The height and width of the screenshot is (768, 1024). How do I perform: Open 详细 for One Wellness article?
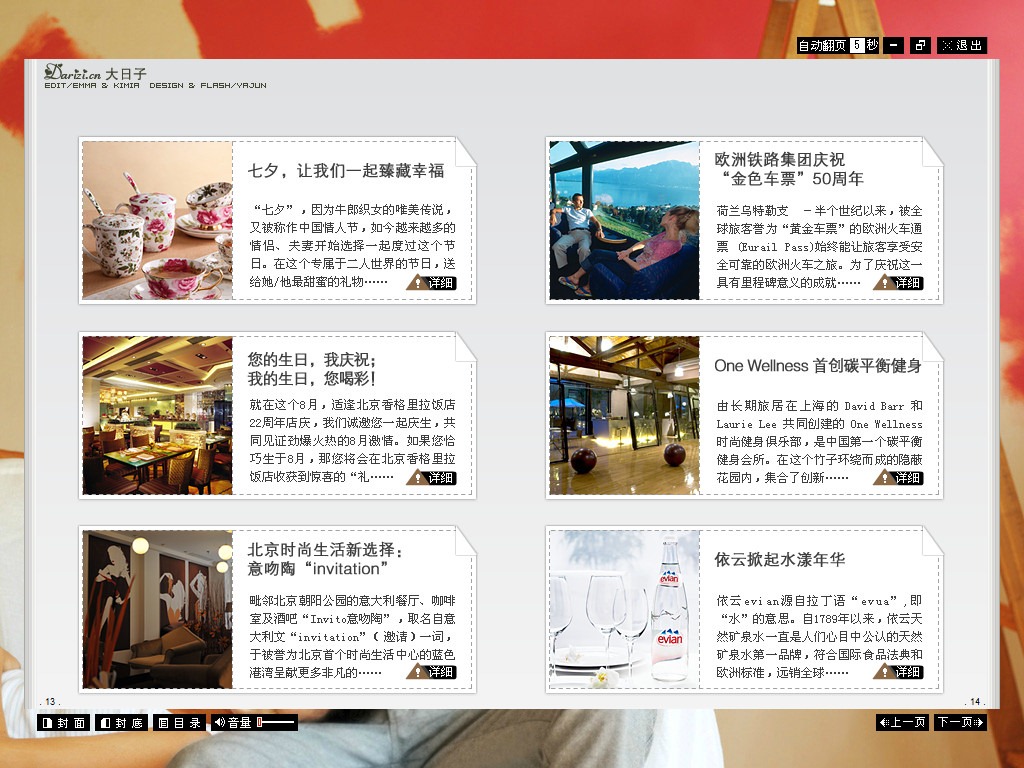[x=899, y=477]
